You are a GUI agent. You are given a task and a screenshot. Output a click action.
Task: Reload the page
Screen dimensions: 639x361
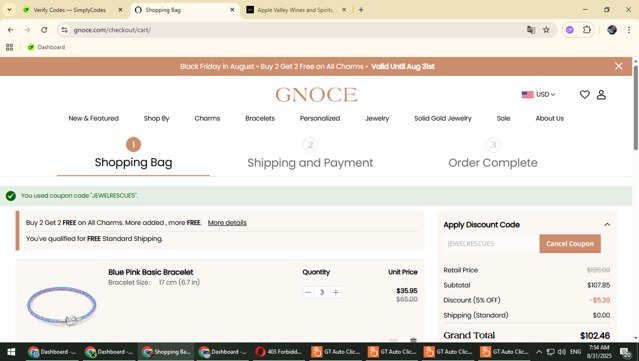[x=44, y=30]
